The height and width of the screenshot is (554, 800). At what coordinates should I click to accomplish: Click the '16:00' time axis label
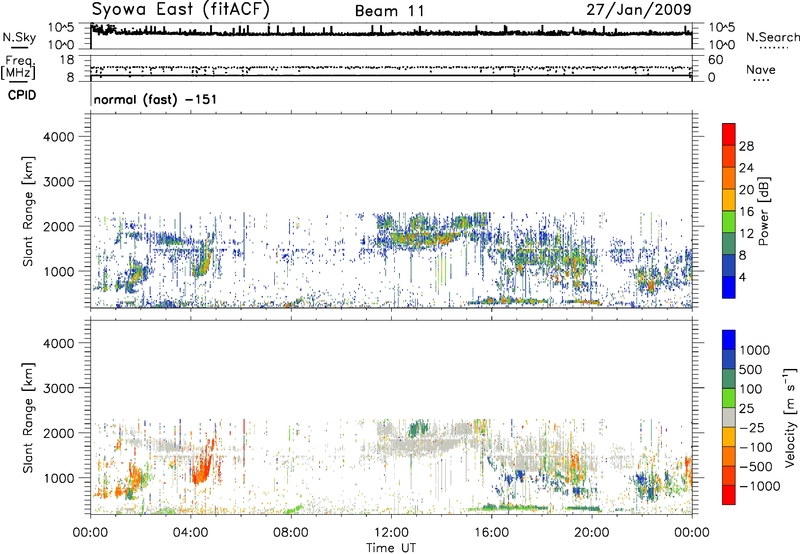(x=491, y=533)
